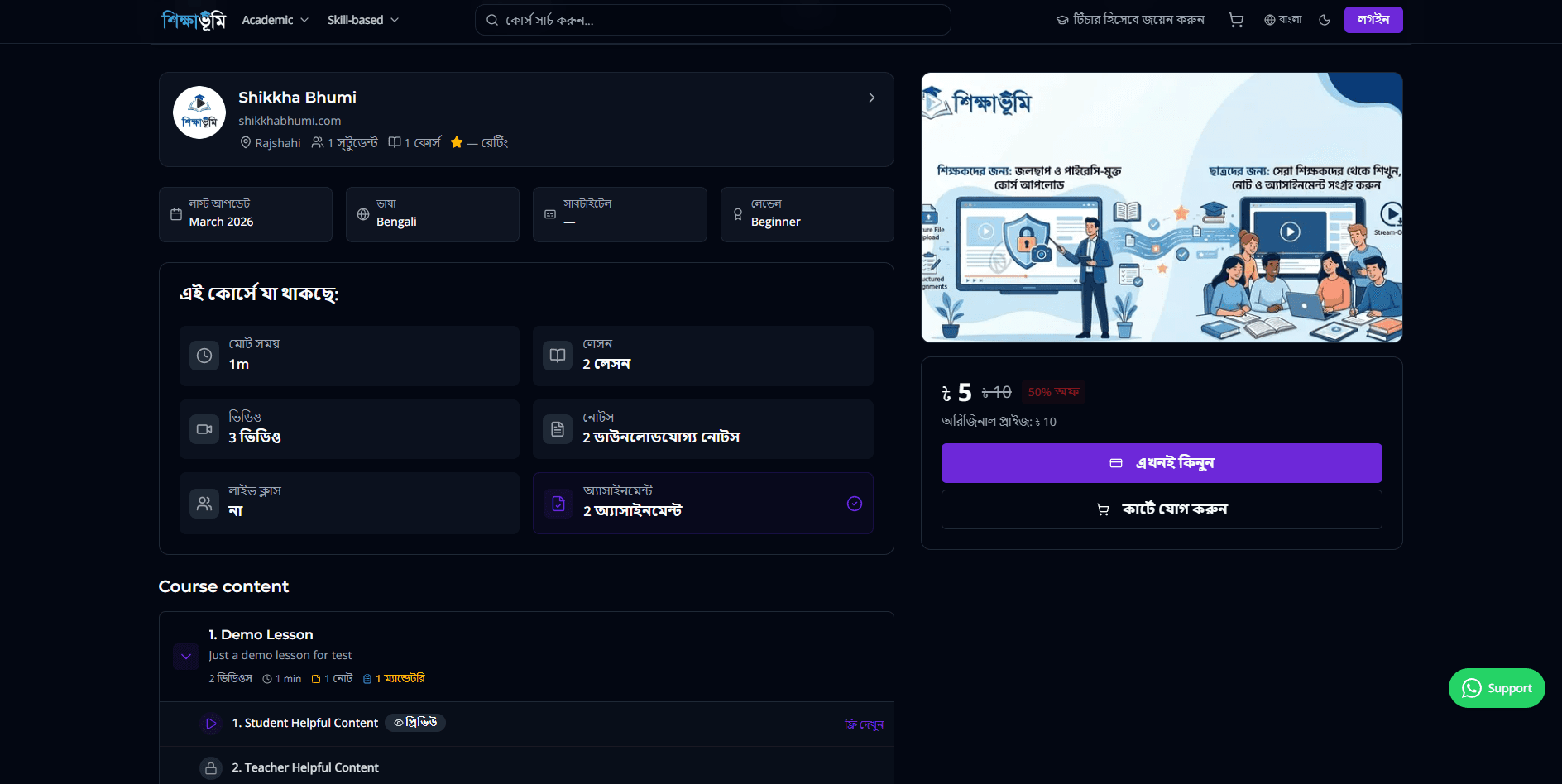Click the Shikkha Bhumi instructor avatar
This screenshot has width=1562, height=784.
click(x=199, y=112)
